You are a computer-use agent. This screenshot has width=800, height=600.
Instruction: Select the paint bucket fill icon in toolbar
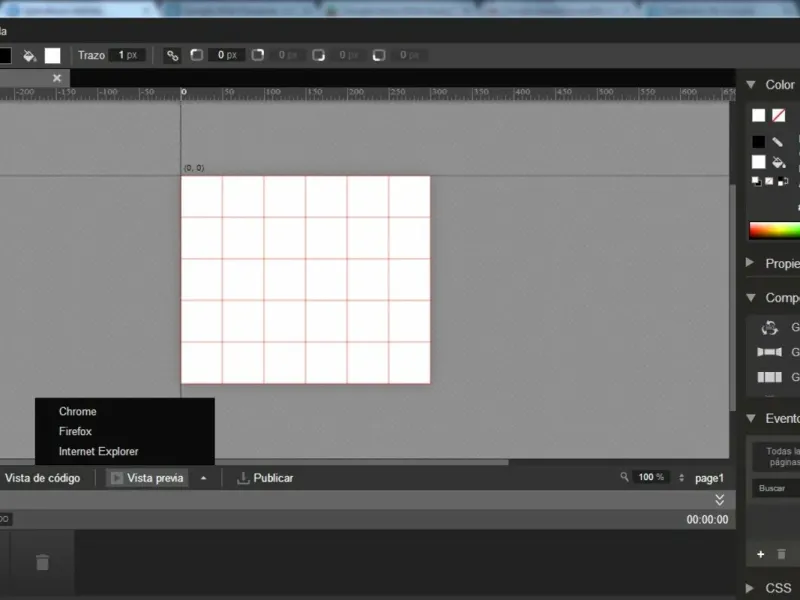pyautogui.click(x=30, y=56)
